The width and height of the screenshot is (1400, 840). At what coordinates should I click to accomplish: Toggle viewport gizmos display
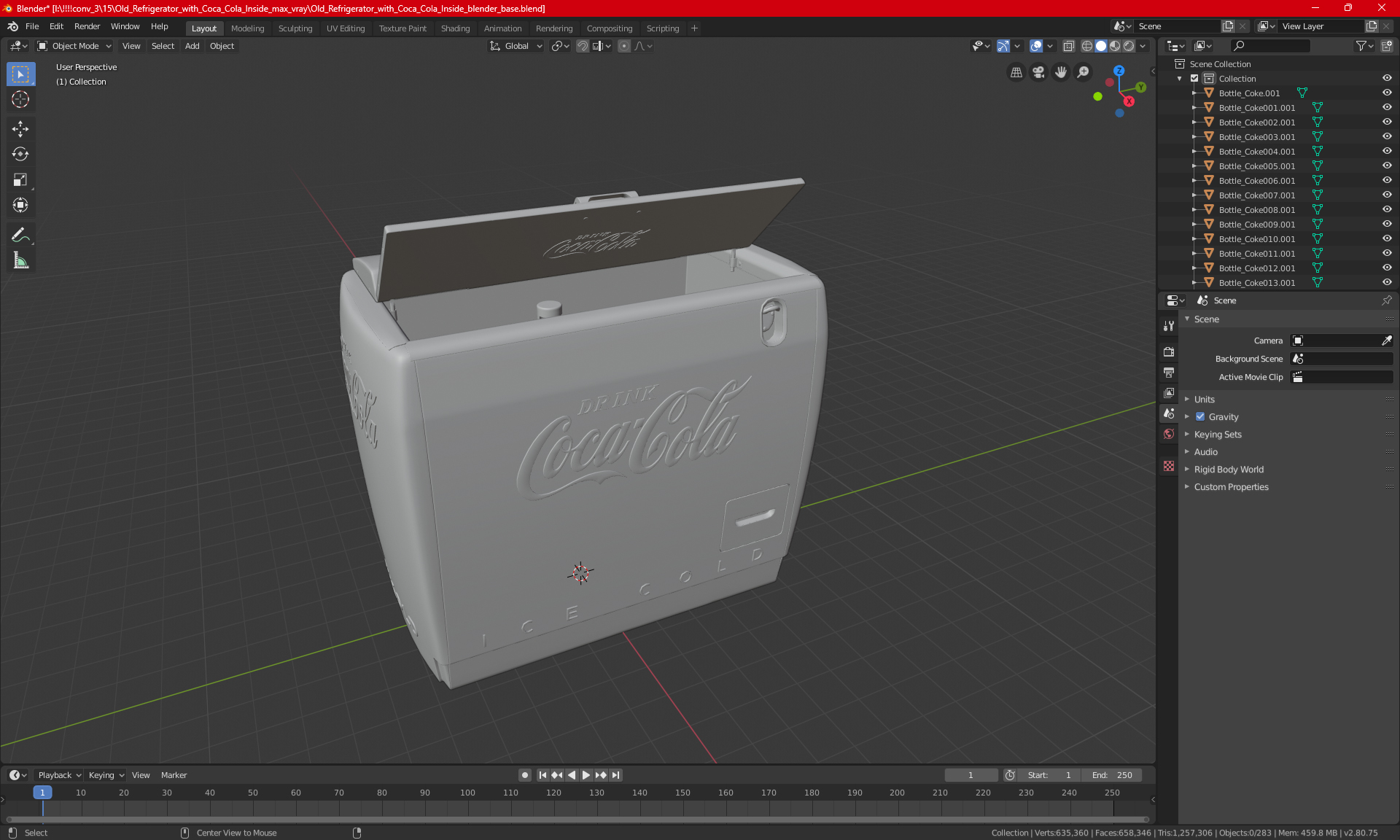pyautogui.click(x=1003, y=46)
